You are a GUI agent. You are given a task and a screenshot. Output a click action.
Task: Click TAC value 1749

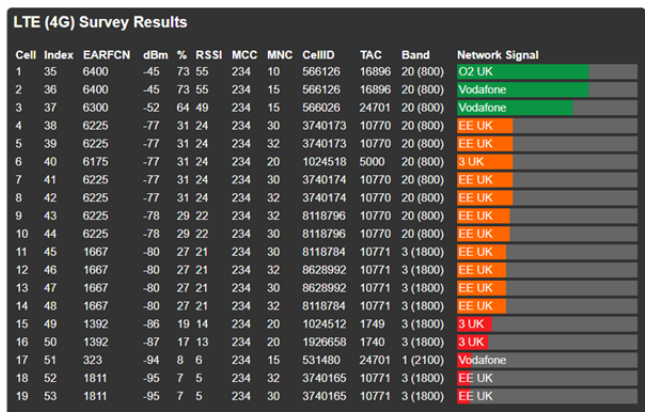point(372,324)
